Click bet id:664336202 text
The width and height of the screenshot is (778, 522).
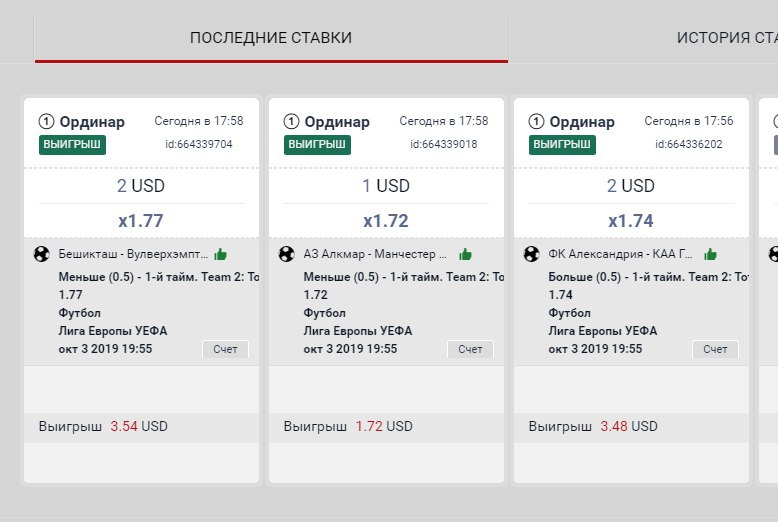pyautogui.click(x=689, y=144)
